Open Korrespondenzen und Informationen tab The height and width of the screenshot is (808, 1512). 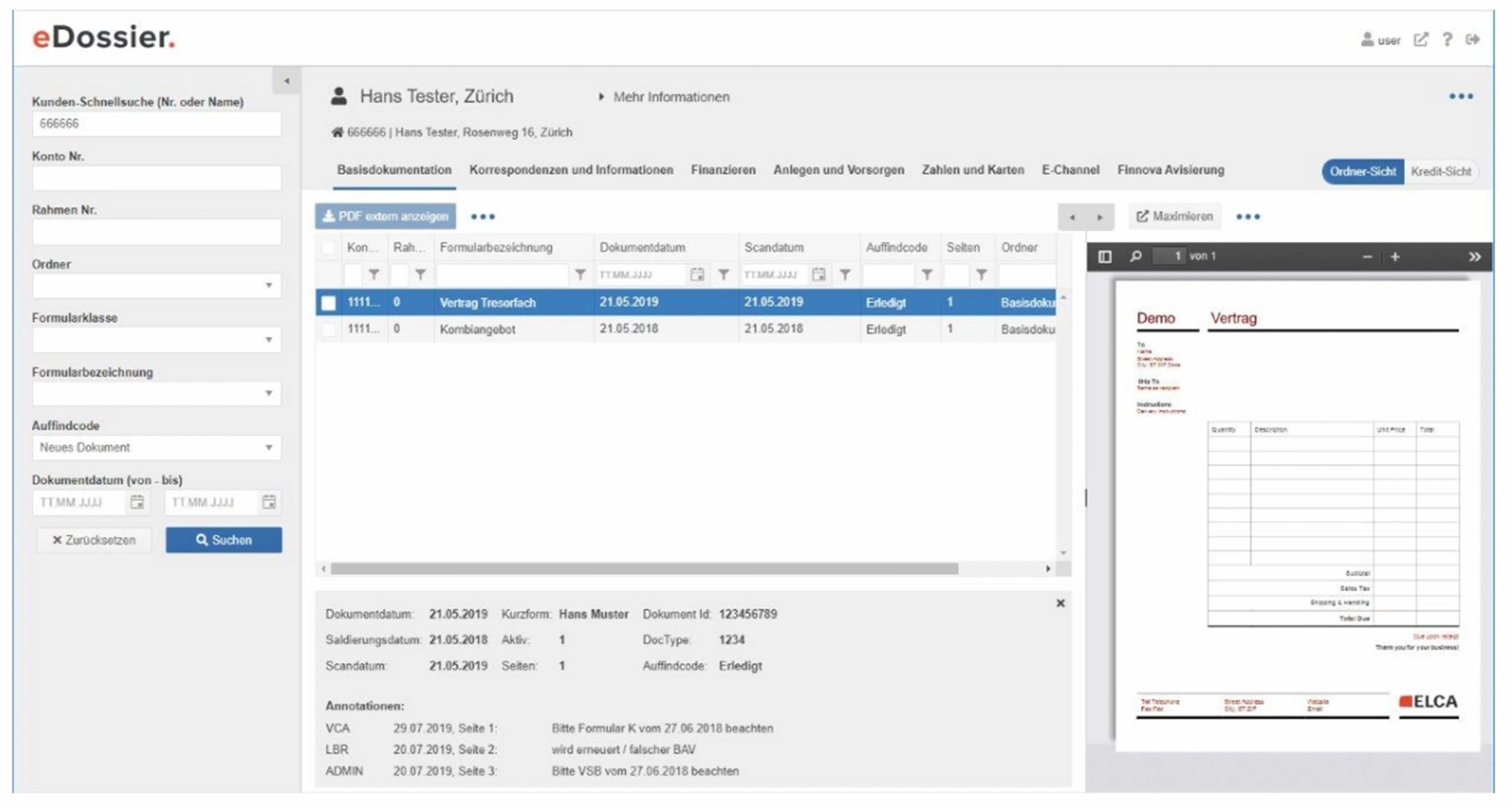tap(571, 170)
